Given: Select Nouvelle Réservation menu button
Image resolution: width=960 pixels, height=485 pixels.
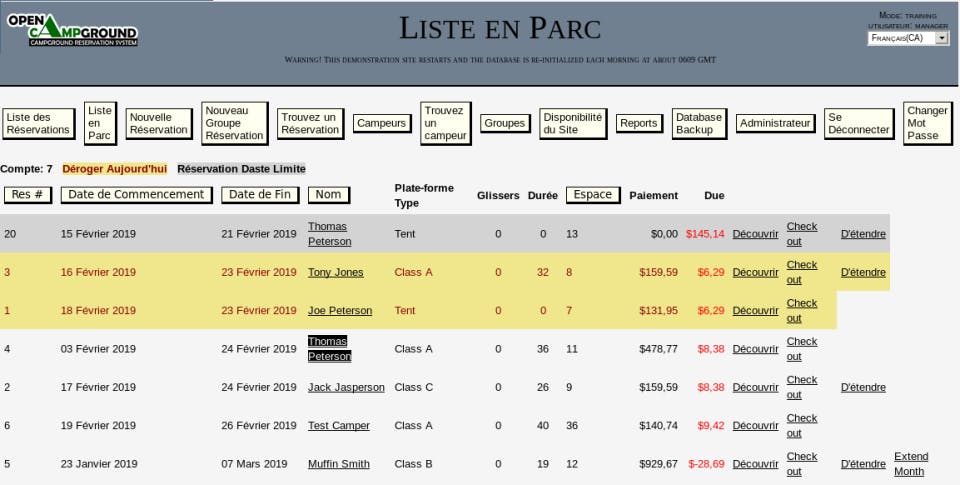Looking at the screenshot, I should pos(159,124).
